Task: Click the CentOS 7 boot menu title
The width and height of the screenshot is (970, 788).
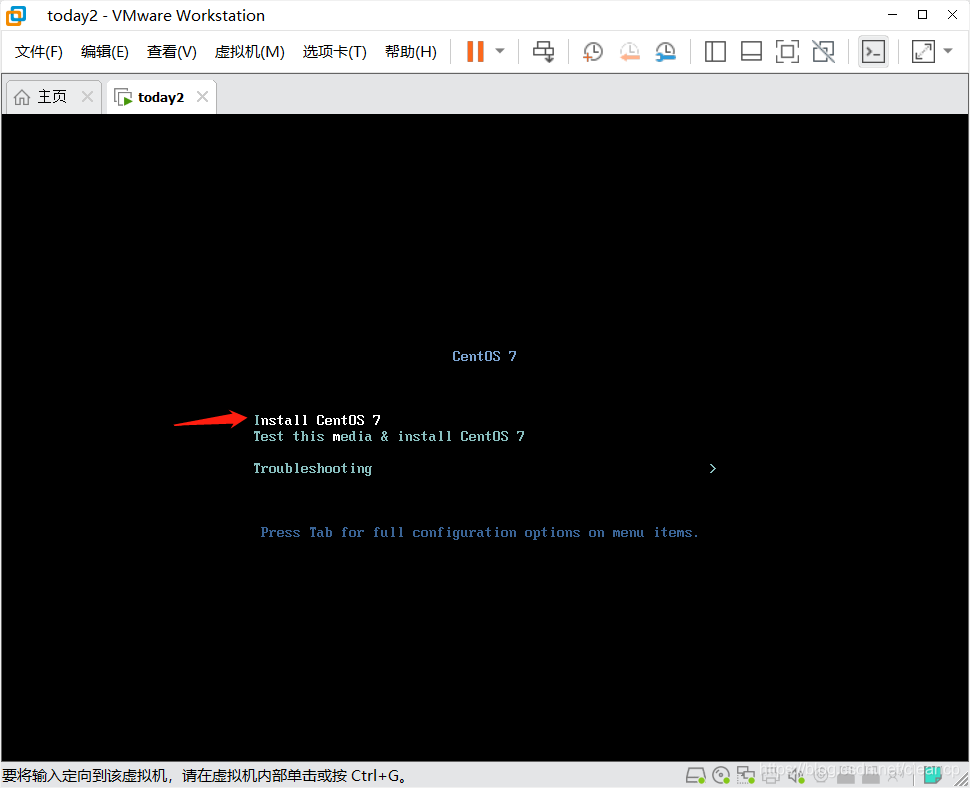Action: (484, 356)
